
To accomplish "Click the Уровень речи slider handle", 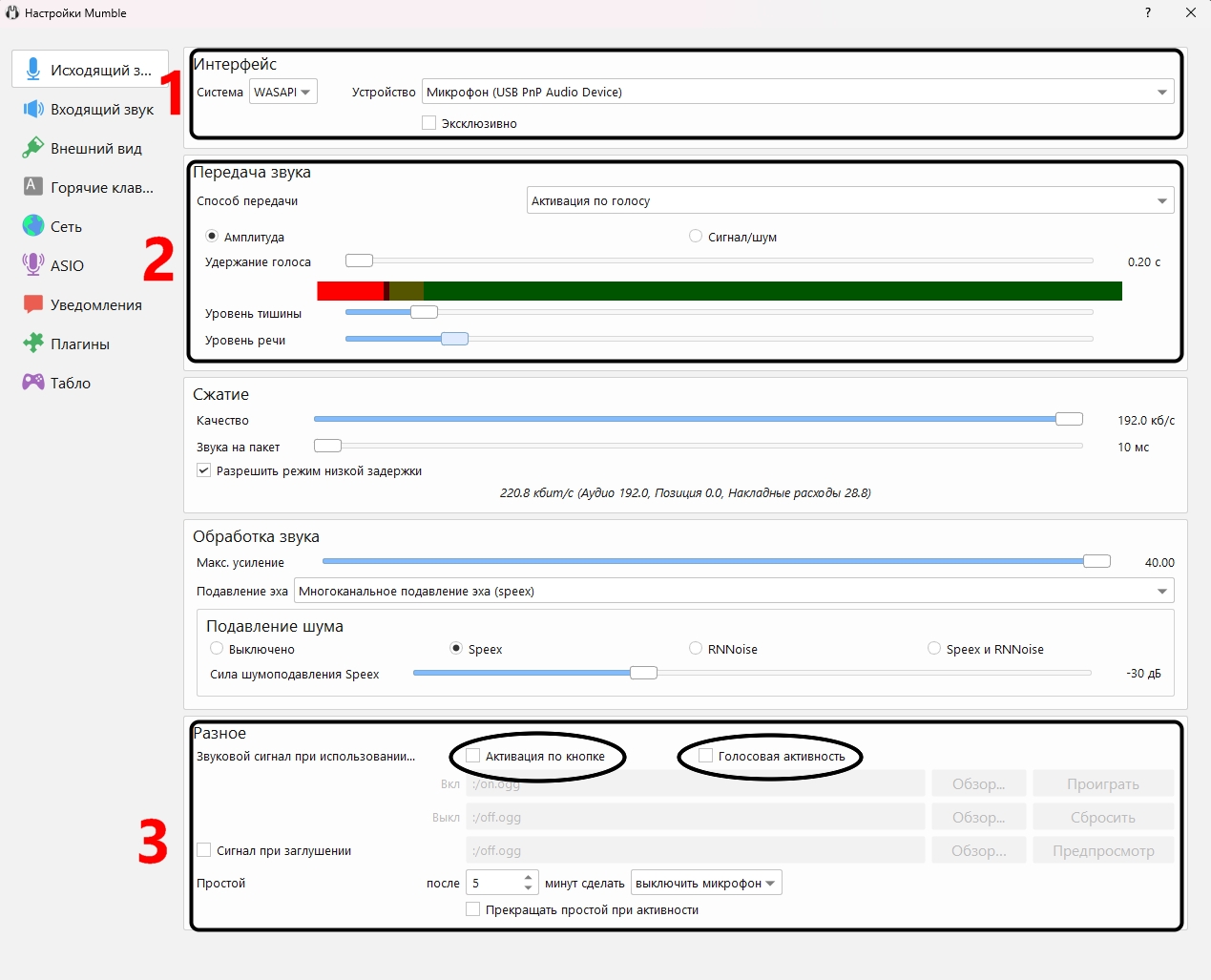I will (x=454, y=339).
